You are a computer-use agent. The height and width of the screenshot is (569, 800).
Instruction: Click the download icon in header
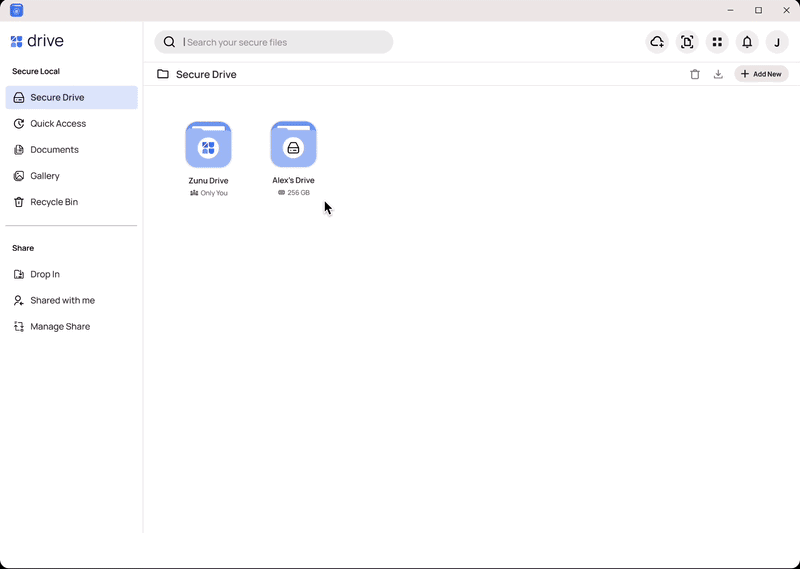pos(718,74)
